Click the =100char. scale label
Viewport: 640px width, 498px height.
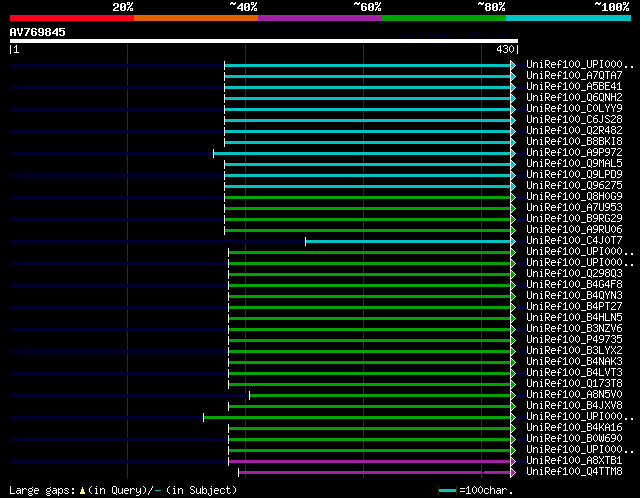coord(486,490)
